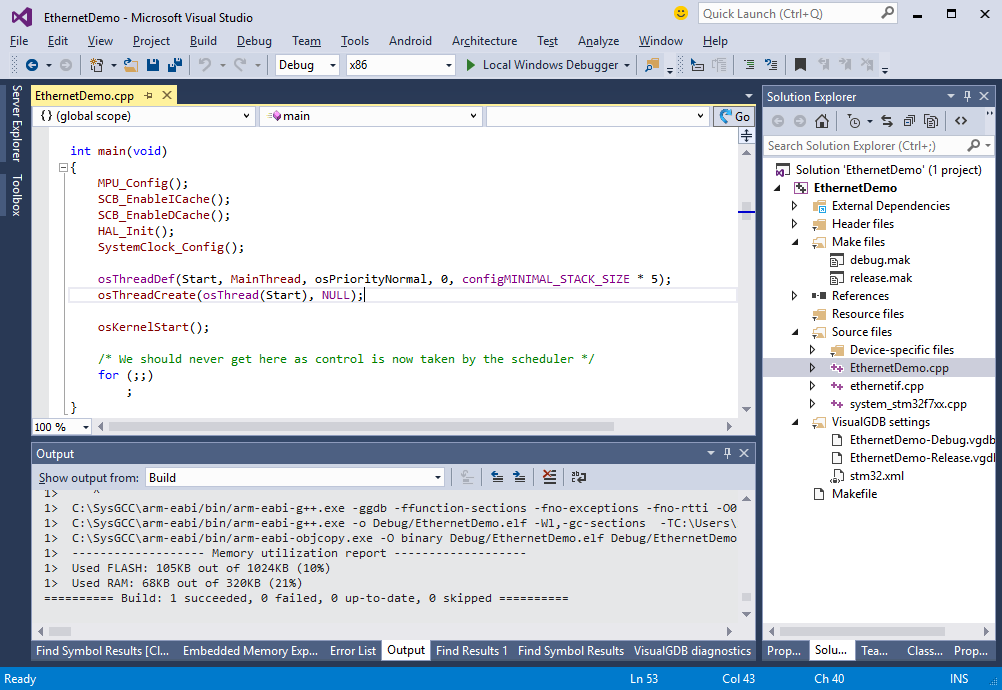Toggle auto-hide pin on Output panel
Screen dimensions: 1002x690
click(x=727, y=452)
